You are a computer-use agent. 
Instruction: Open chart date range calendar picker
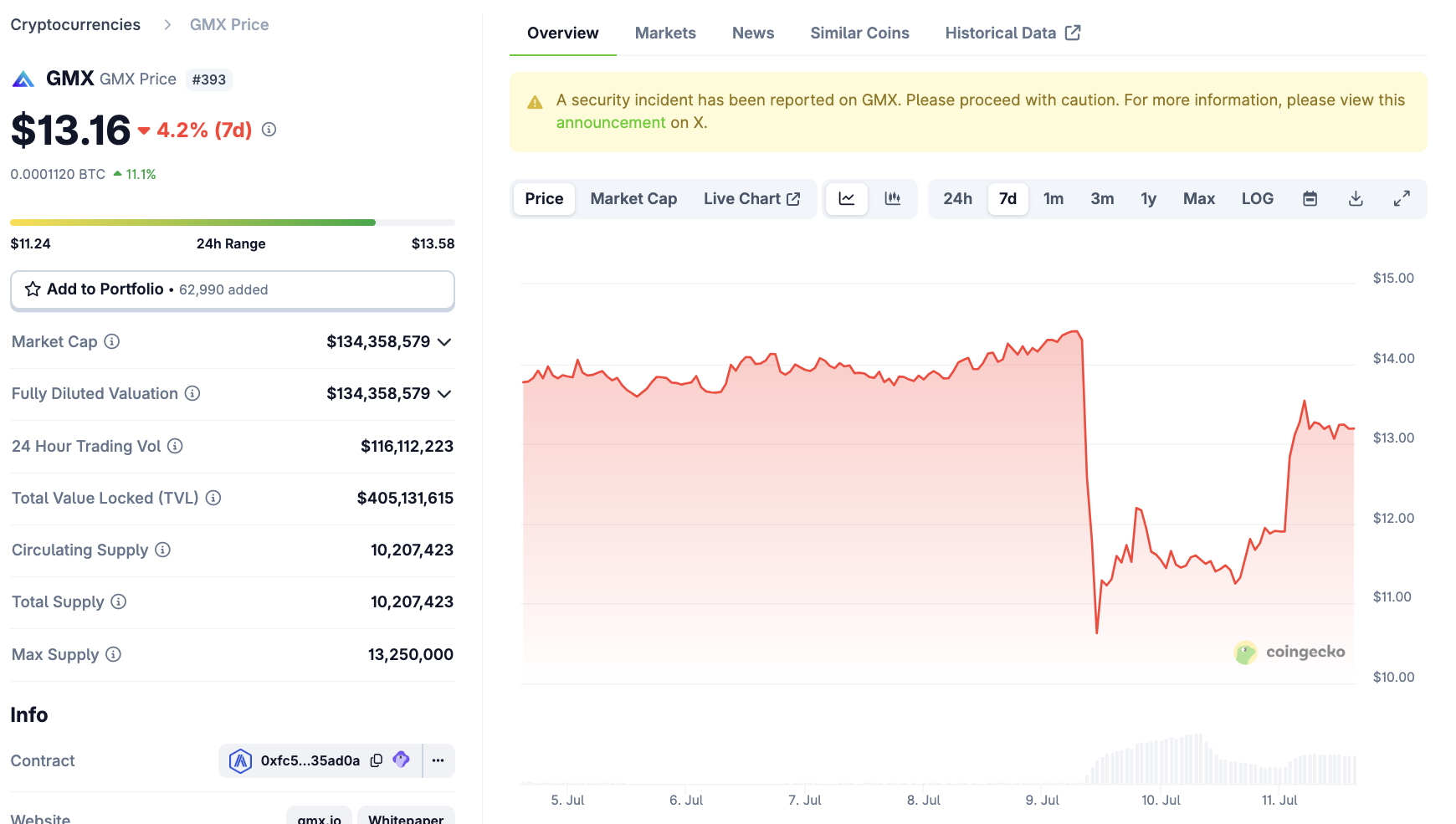pos(1310,199)
